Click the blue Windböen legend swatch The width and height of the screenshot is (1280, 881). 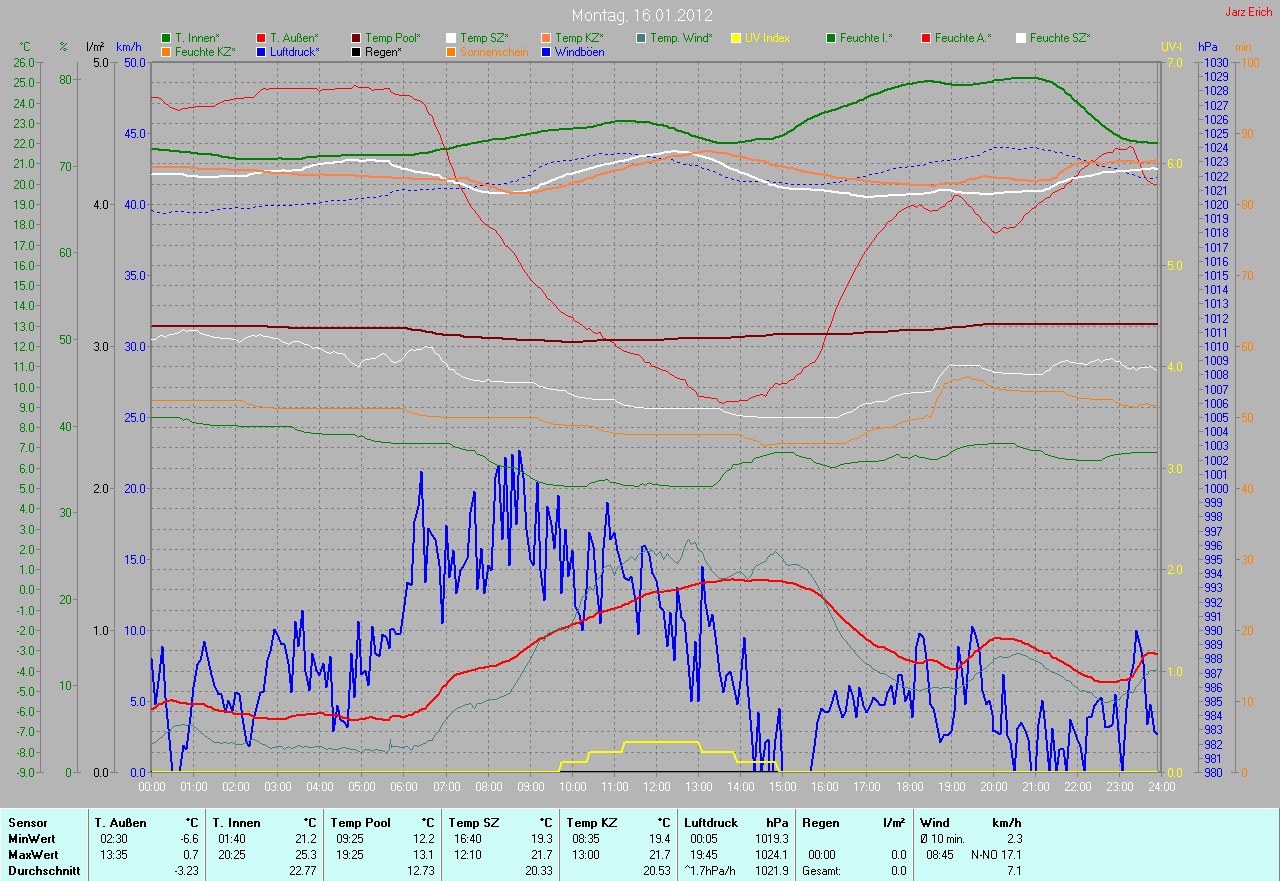tap(546, 51)
